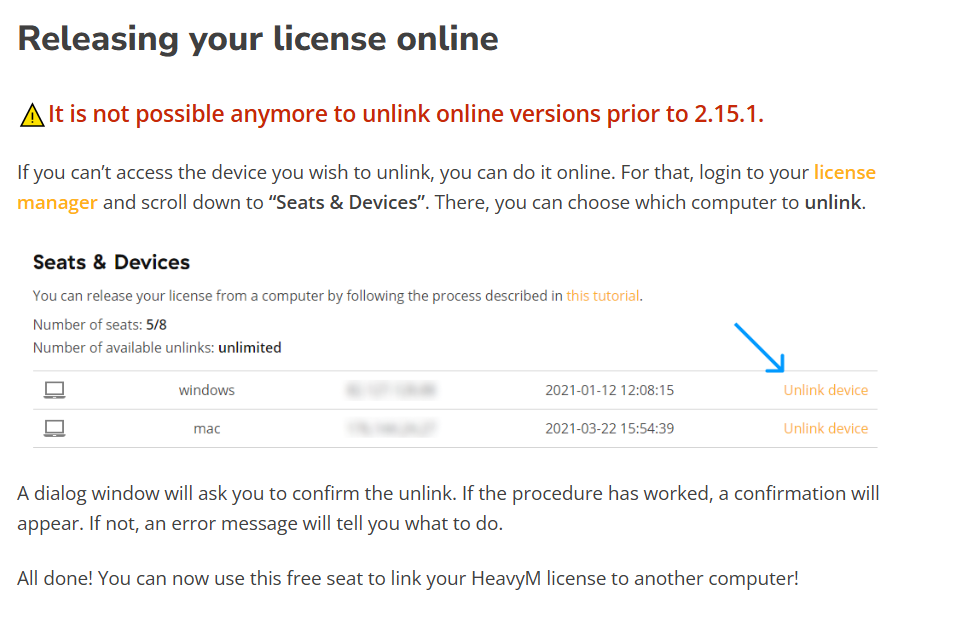968x634 pixels.
Task: Click the red version 2.15.1 warning text
Action: tap(406, 114)
